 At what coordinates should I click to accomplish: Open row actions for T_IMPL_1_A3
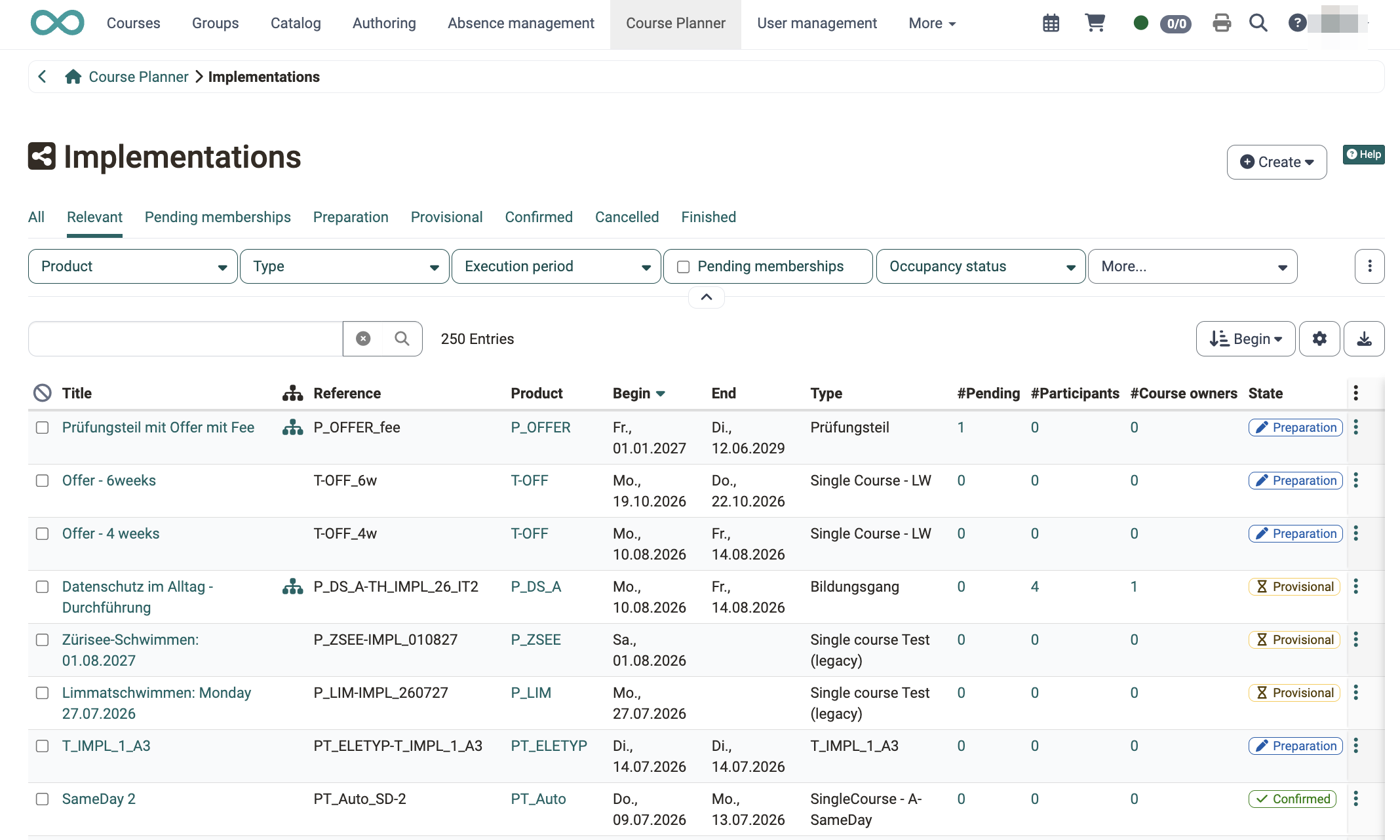(x=1355, y=746)
